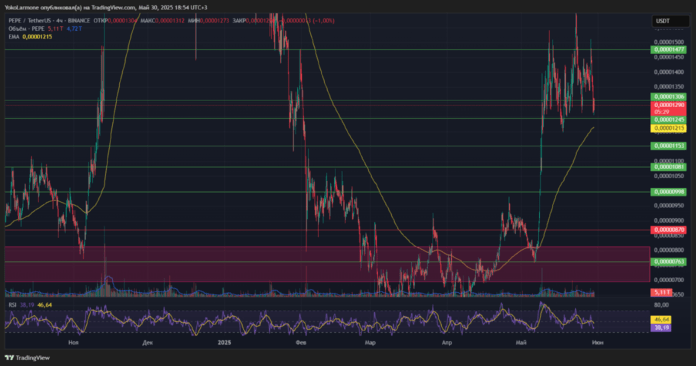Click the purple RSI value label 38,19
Viewport: 696px width, 366px height.
pyautogui.click(x=661, y=328)
